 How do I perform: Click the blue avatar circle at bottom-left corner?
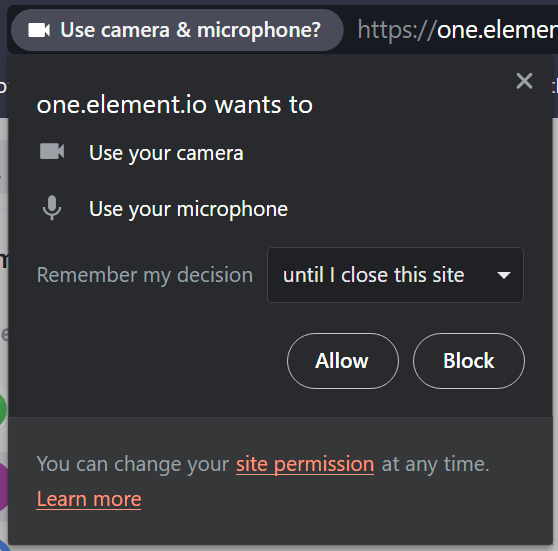pos(4,546)
